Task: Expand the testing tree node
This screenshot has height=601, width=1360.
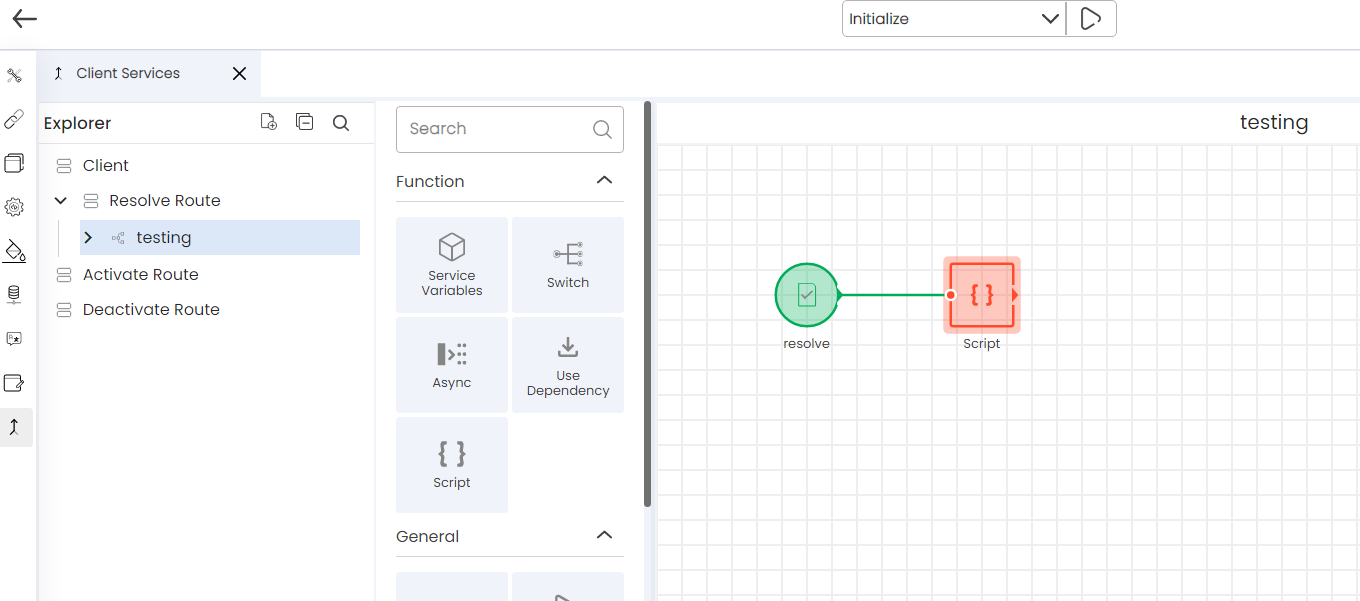Action: [88, 238]
